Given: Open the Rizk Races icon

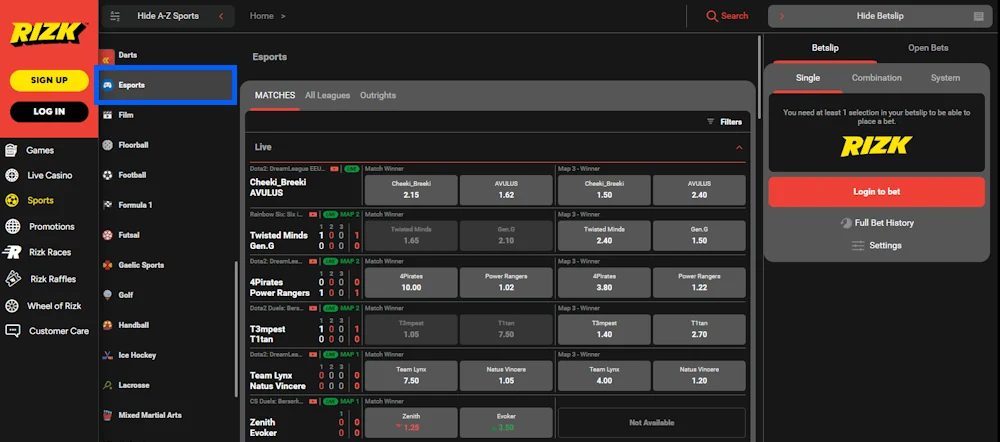Looking at the screenshot, I should coord(11,252).
